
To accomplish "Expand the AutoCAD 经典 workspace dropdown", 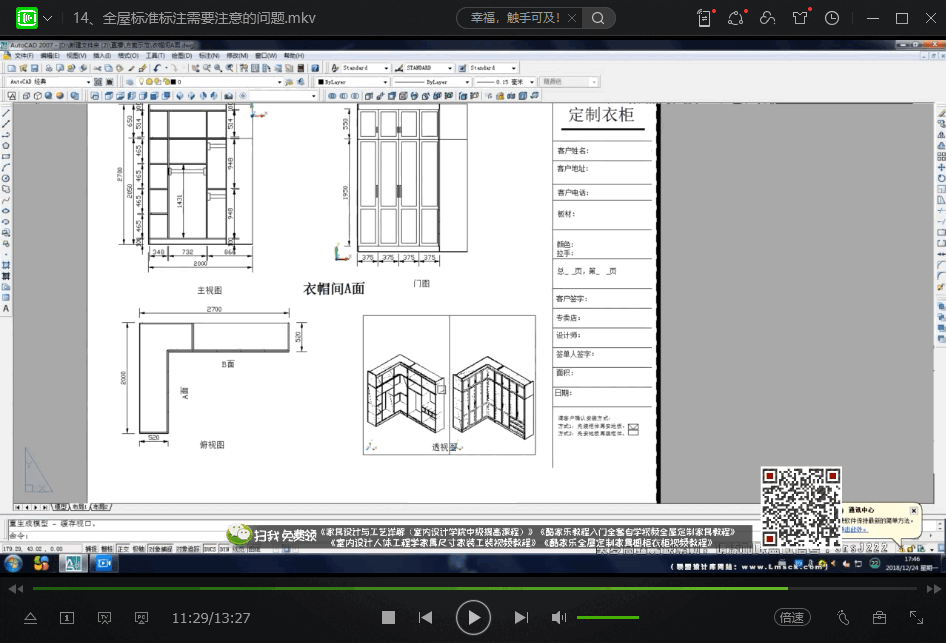I will (x=88, y=81).
